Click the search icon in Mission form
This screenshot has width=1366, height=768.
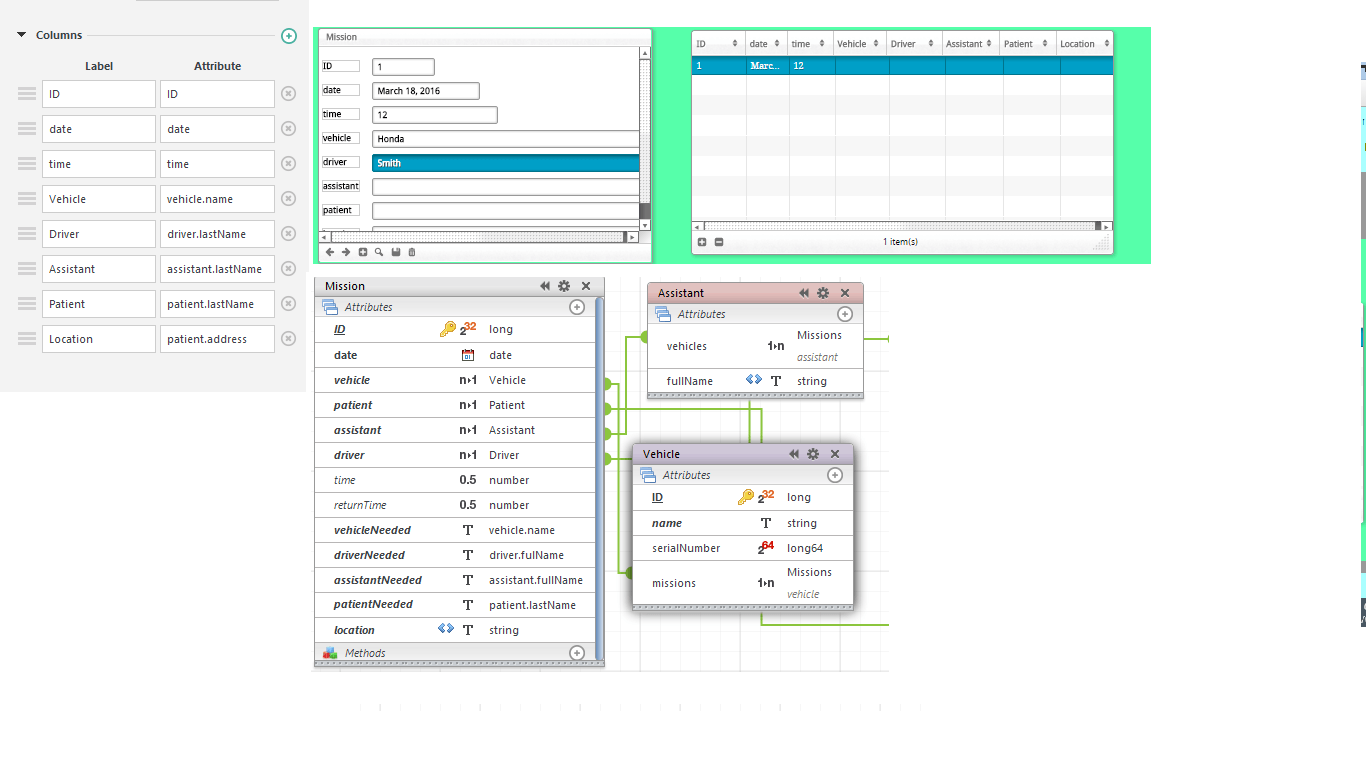tap(379, 252)
